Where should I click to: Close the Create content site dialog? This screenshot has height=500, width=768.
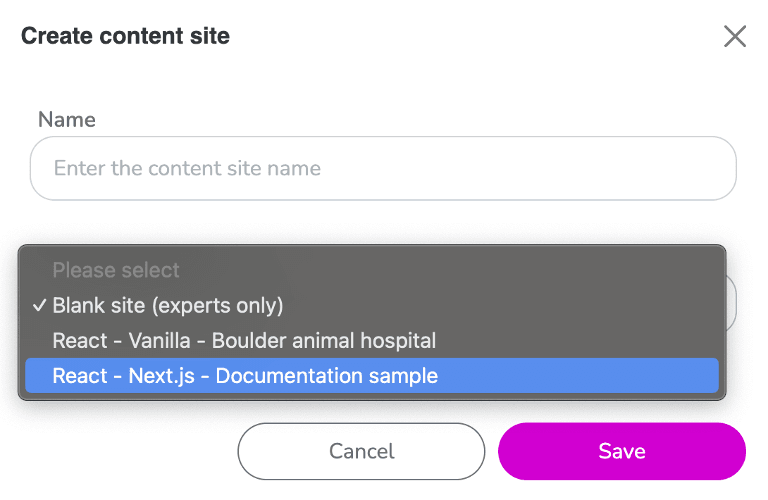point(735,37)
